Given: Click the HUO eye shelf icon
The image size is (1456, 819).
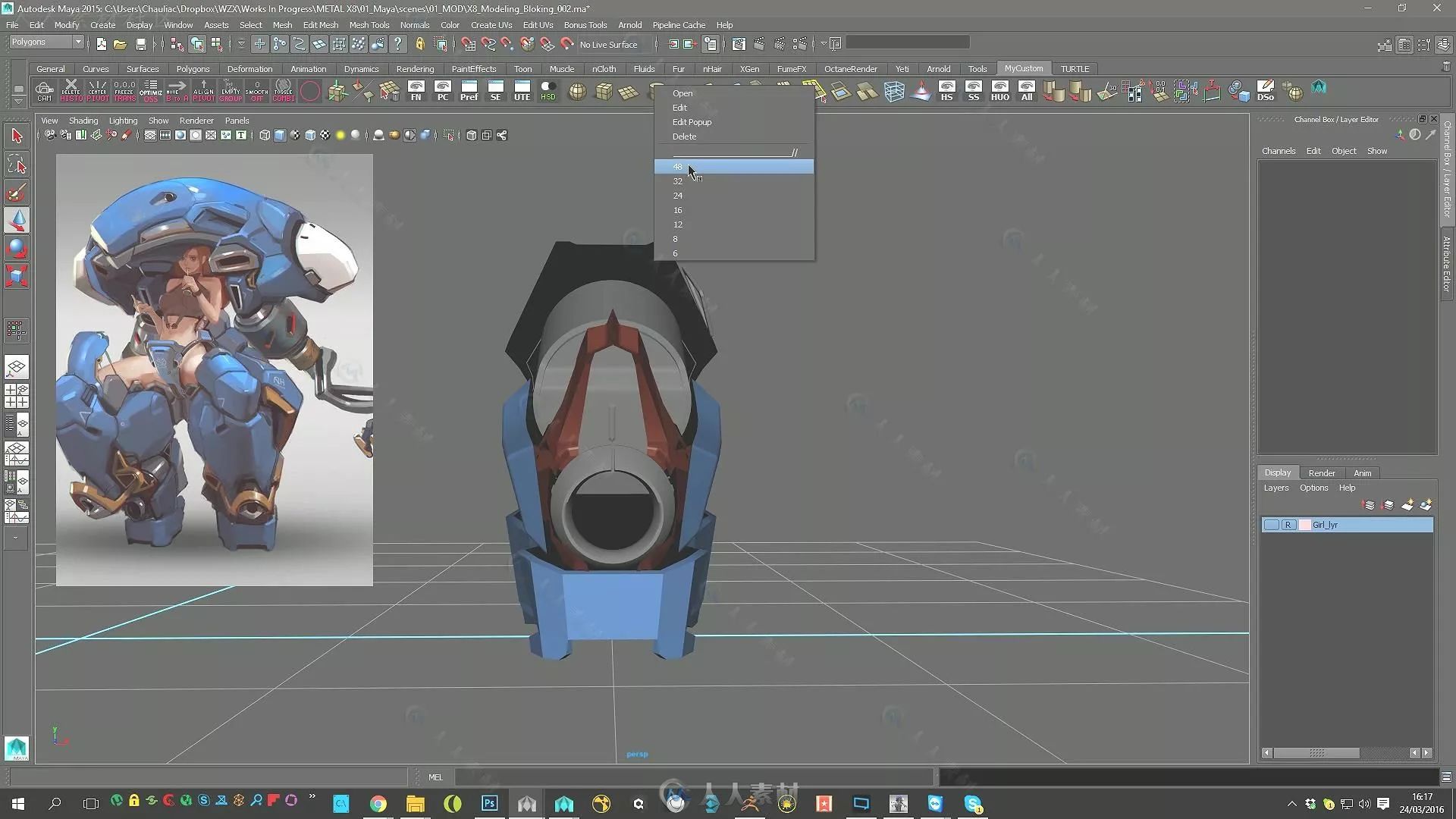Looking at the screenshot, I should coord(999,91).
